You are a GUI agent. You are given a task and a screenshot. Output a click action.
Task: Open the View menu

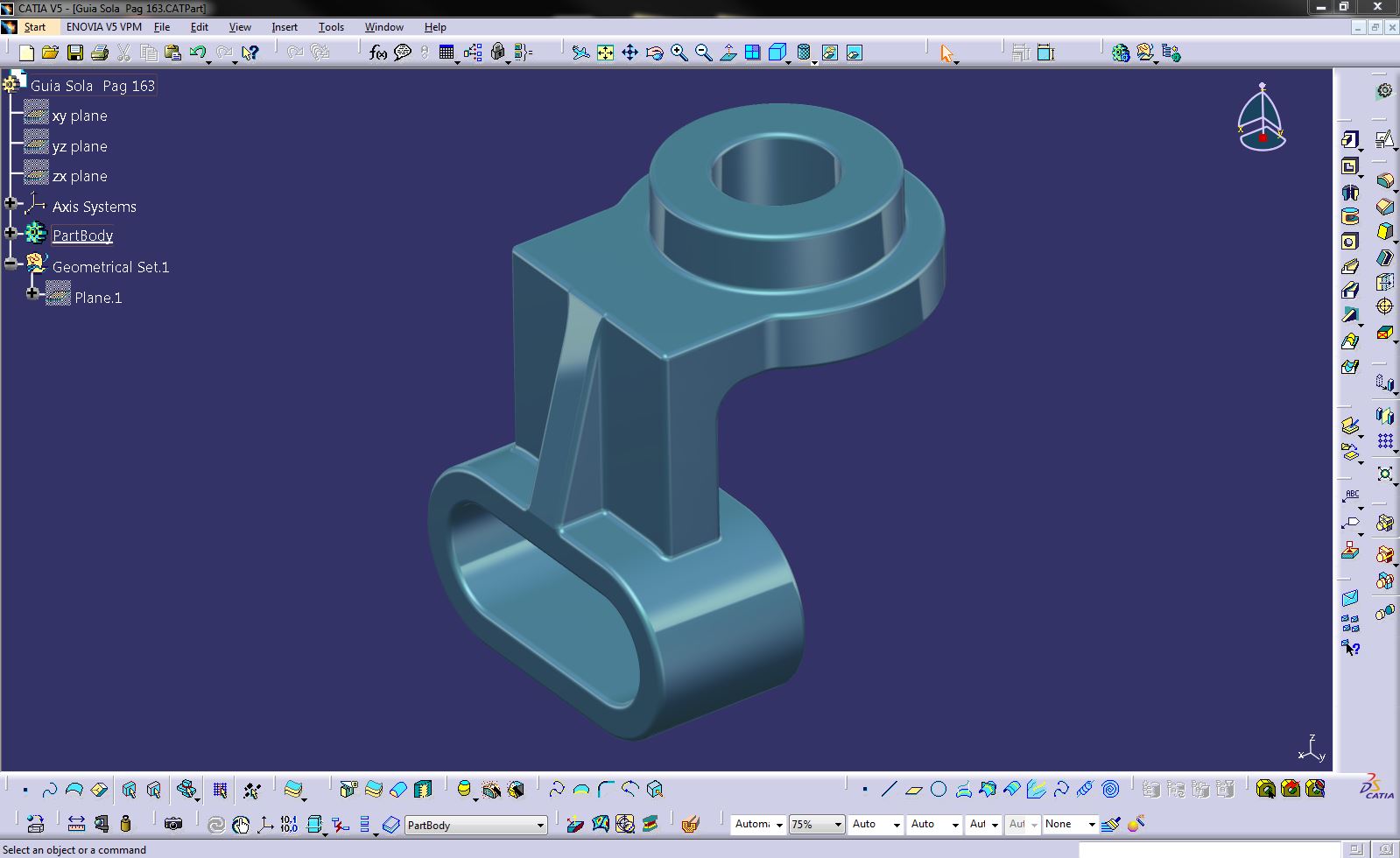[x=240, y=27]
